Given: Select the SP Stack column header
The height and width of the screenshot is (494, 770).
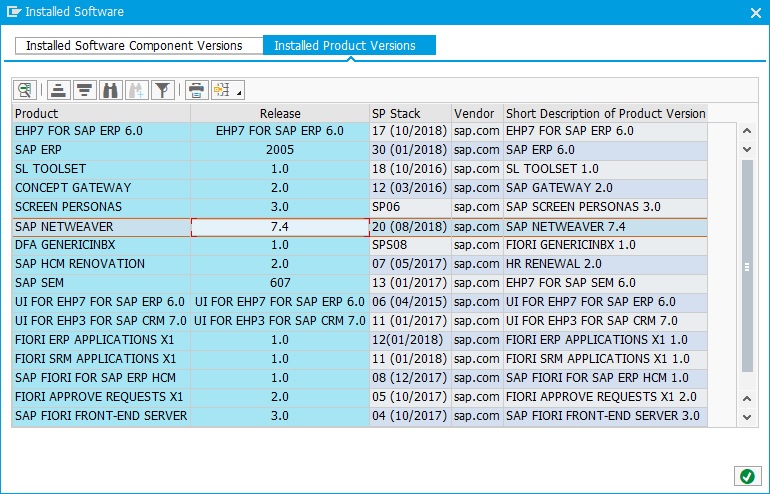Looking at the screenshot, I should (410, 113).
